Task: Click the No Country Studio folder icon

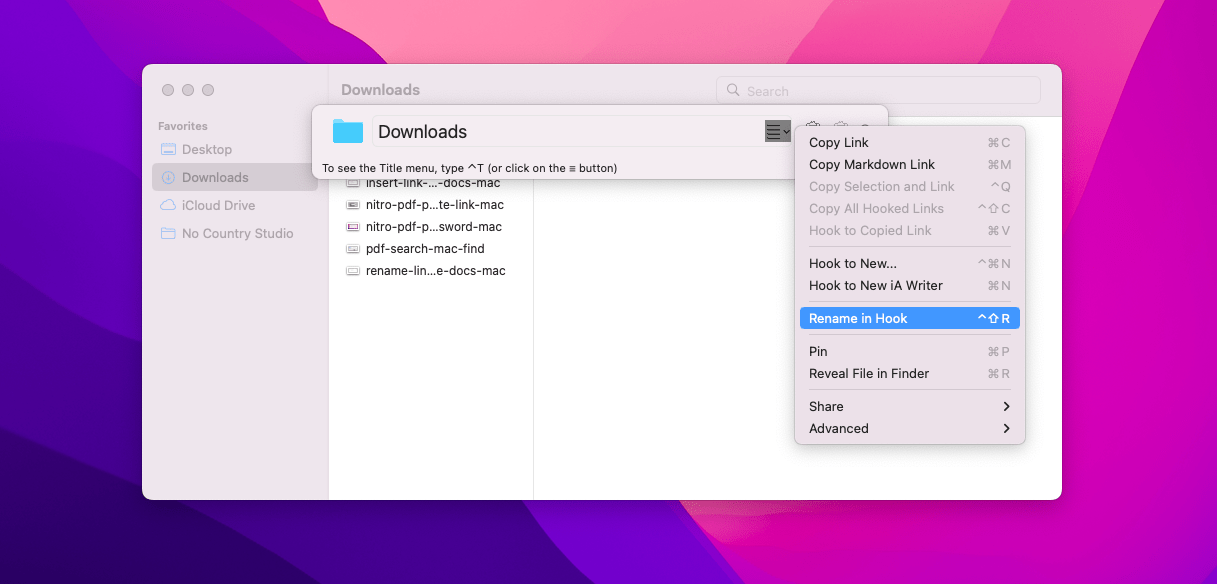Action: tap(167, 233)
